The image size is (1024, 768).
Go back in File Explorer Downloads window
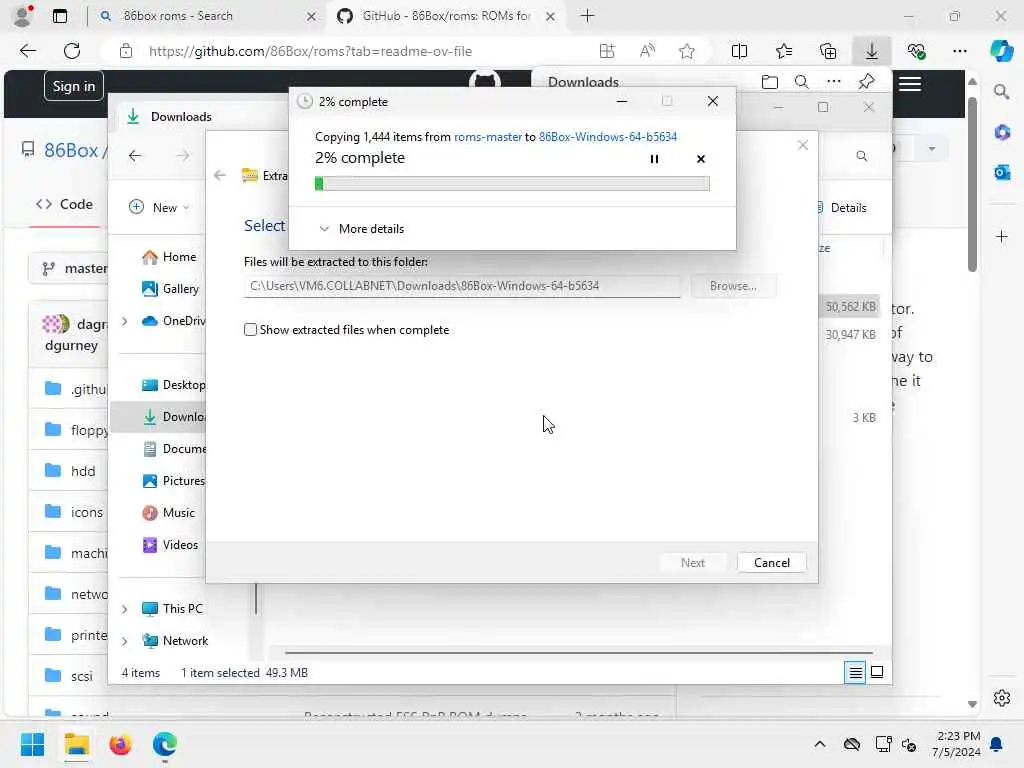pyautogui.click(x=135, y=155)
